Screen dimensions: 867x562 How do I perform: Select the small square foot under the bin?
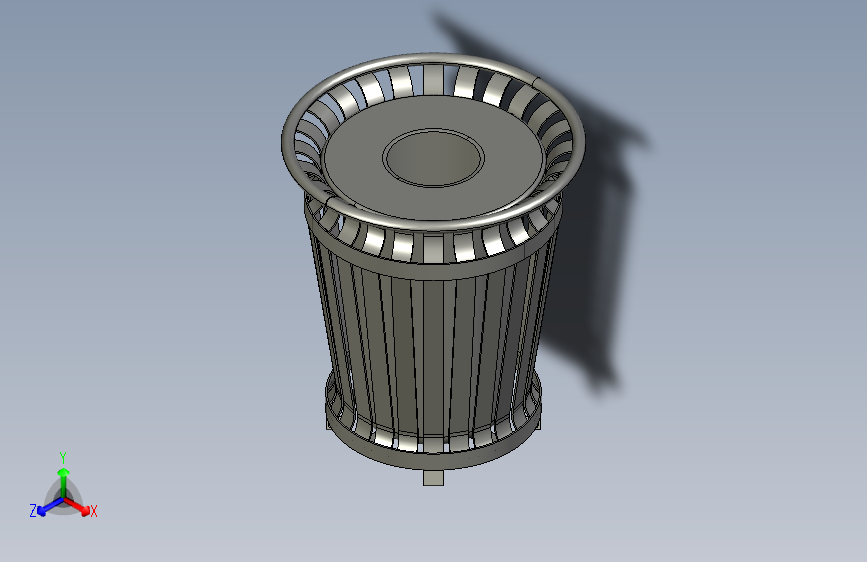pos(433,478)
